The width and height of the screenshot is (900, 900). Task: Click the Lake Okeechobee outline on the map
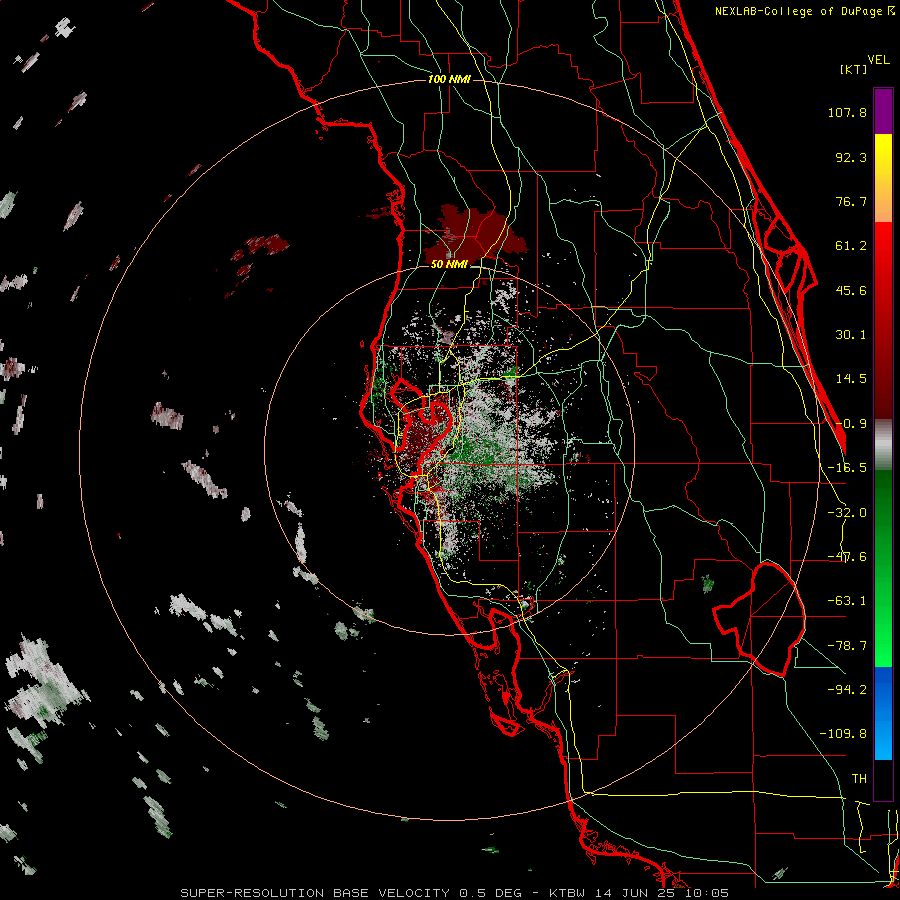[759, 619]
